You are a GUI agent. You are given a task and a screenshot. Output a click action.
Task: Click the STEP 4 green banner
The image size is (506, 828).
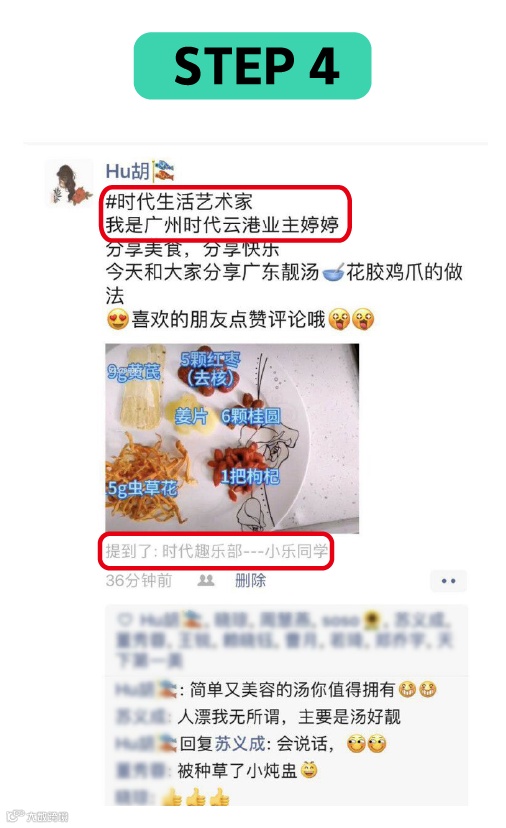pos(252,65)
